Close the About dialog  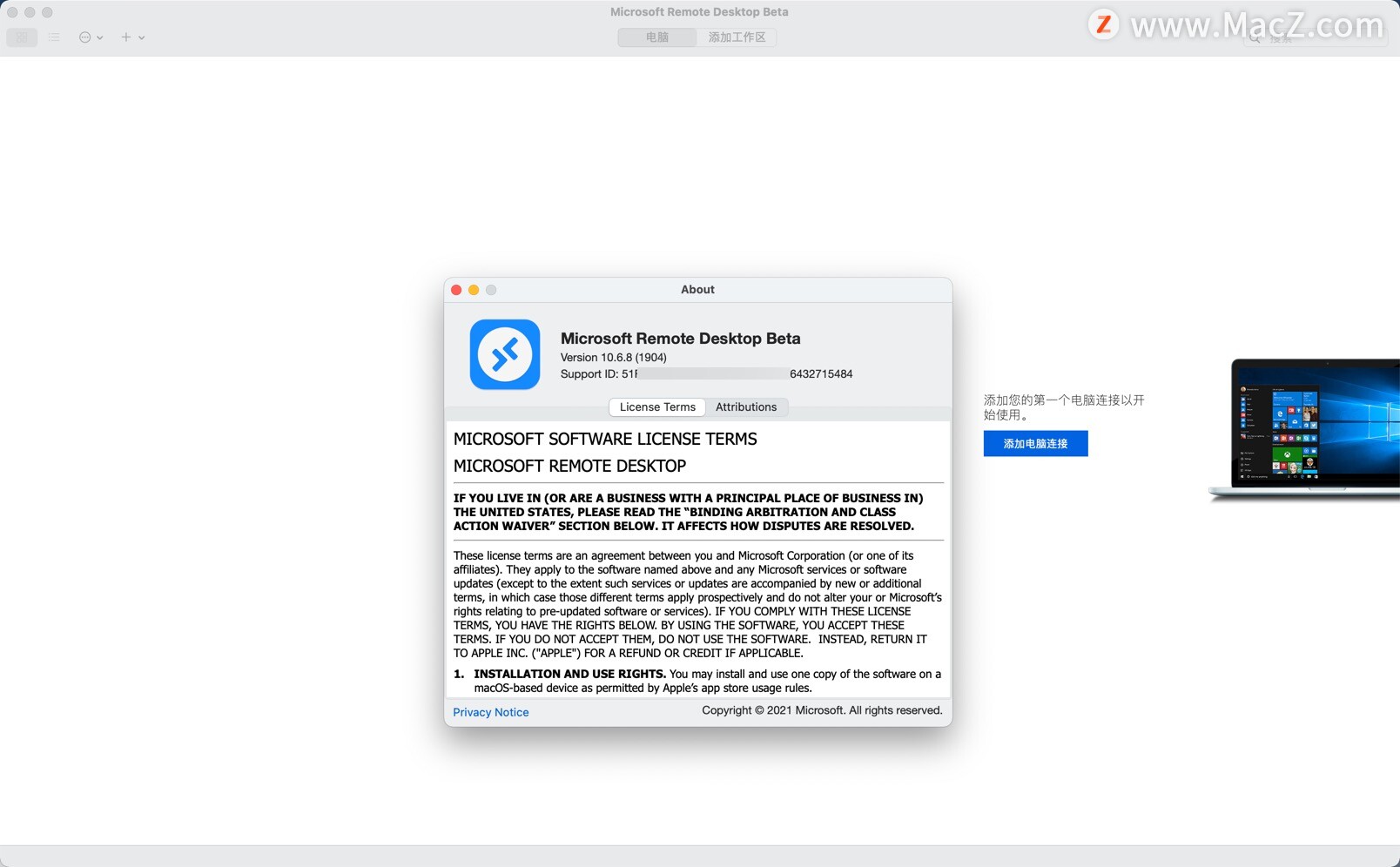point(456,290)
